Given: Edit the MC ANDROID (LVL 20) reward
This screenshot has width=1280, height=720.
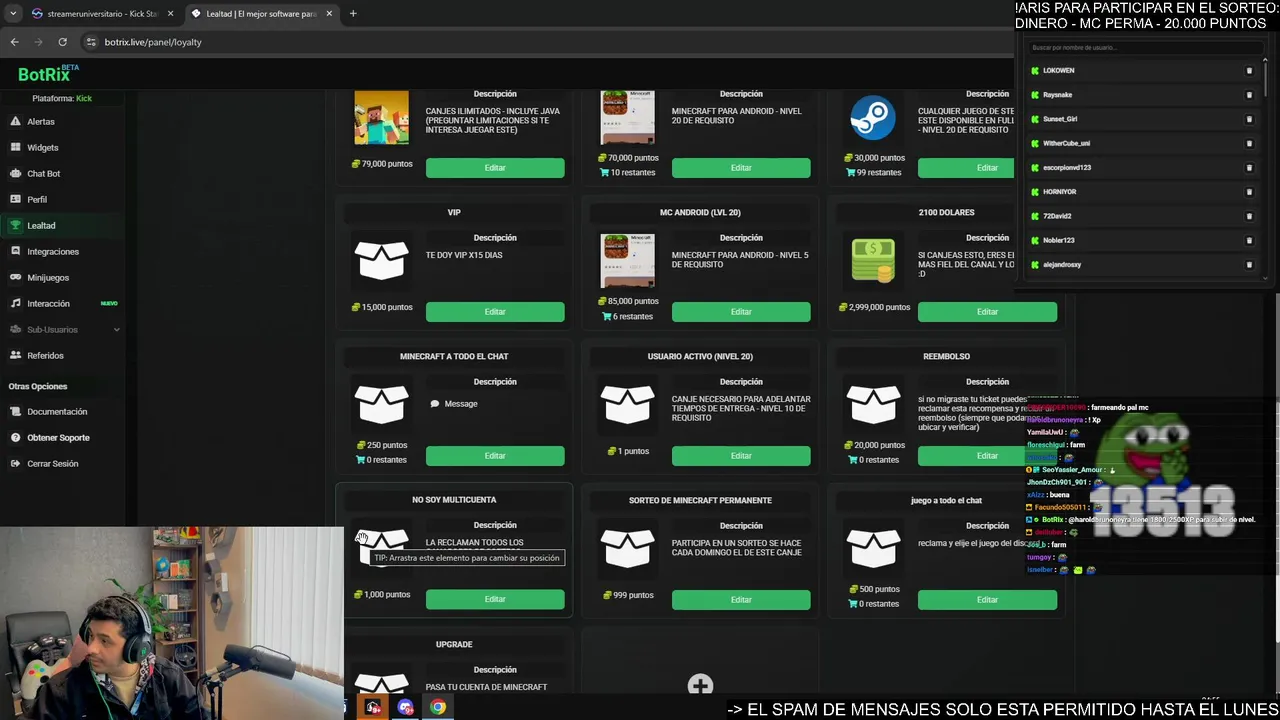Looking at the screenshot, I should tap(741, 312).
